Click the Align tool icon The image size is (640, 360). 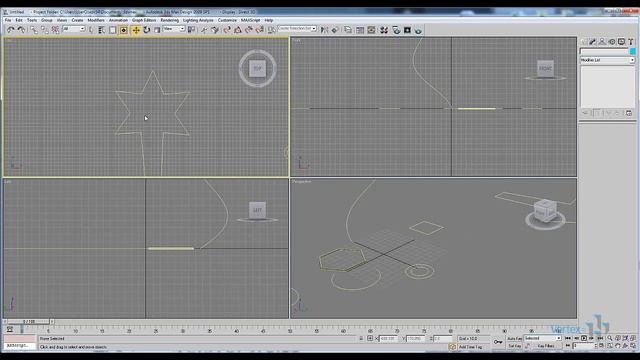[335, 30]
